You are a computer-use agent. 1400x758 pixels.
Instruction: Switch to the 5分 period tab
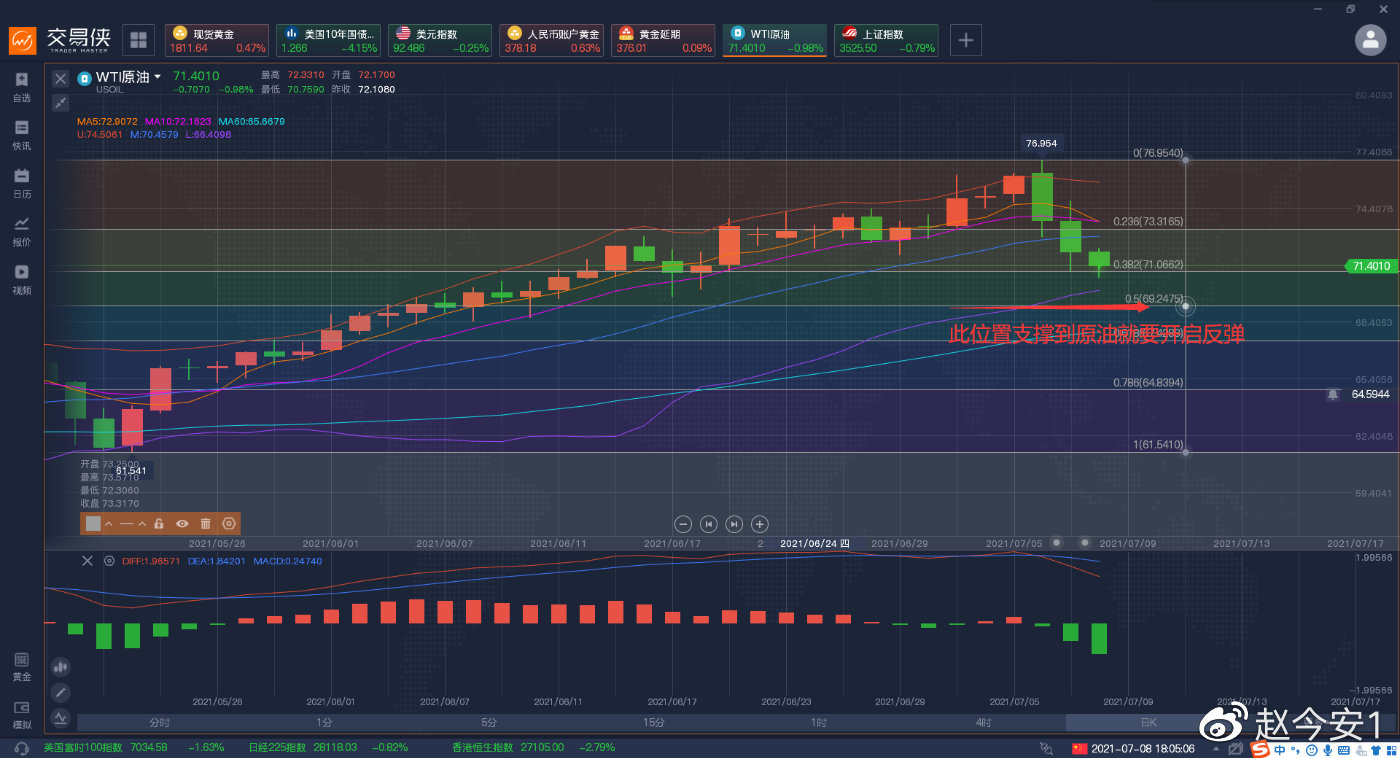[489, 722]
